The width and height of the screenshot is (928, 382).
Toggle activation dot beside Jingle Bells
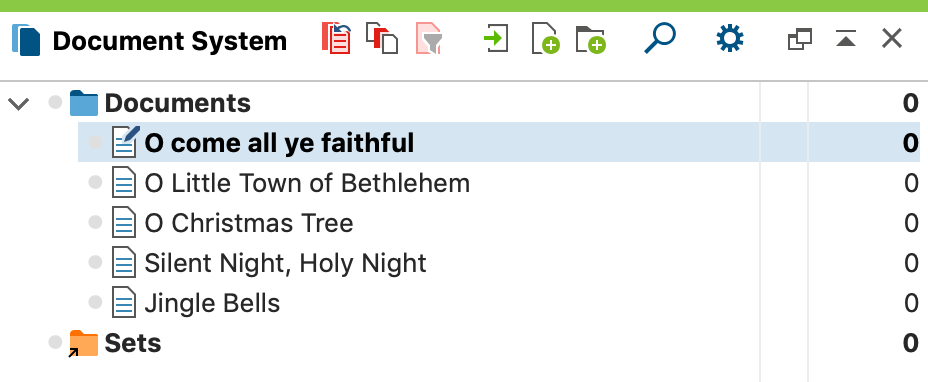[x=95, y=302]
